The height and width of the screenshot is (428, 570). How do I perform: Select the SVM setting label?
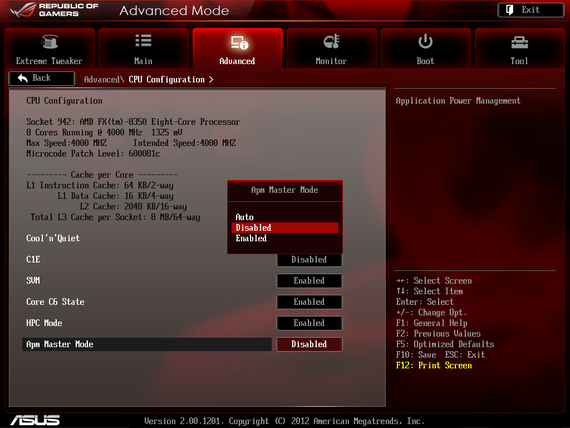(33, 280)
